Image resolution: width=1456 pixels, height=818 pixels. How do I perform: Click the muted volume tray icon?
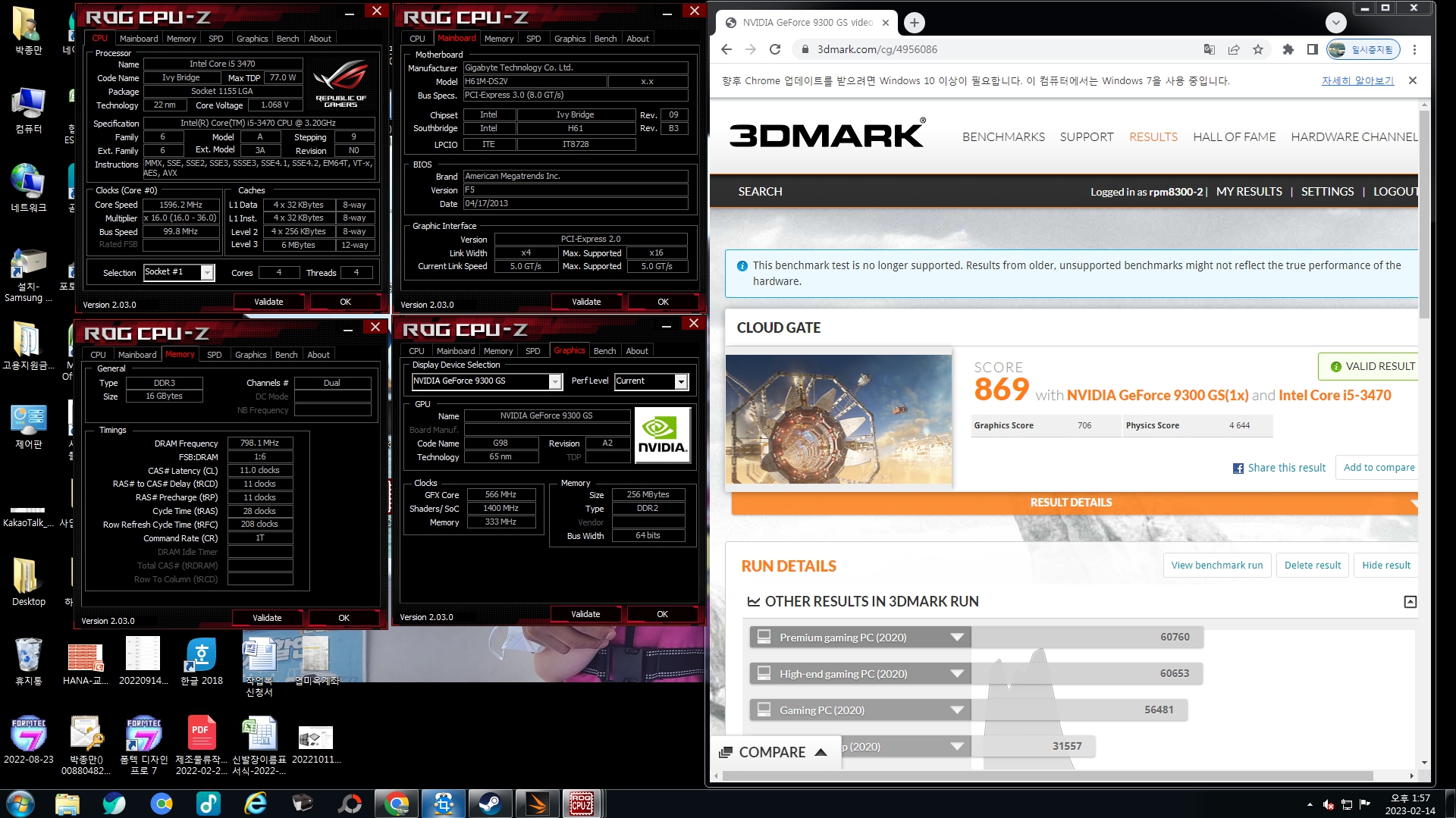click(x=1329, y=804)
